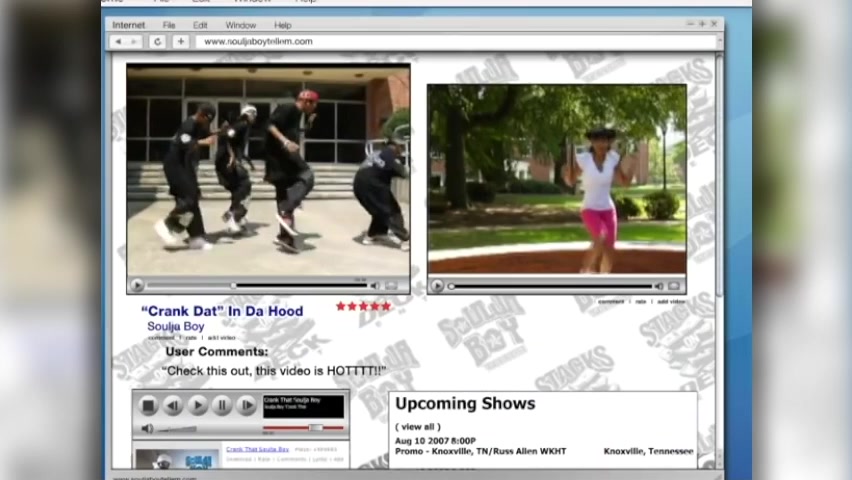Click the music player track display screen

coord(303,407)
